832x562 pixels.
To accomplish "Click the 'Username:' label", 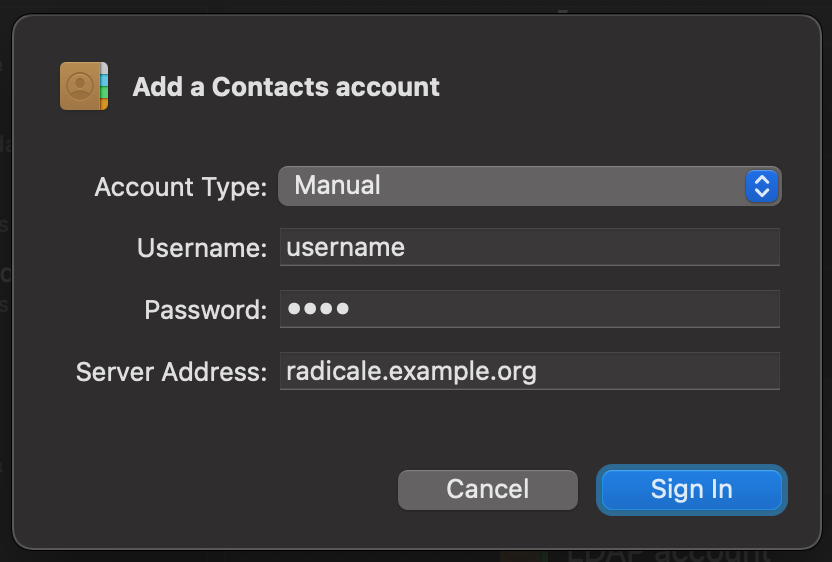I will point(202,248).
